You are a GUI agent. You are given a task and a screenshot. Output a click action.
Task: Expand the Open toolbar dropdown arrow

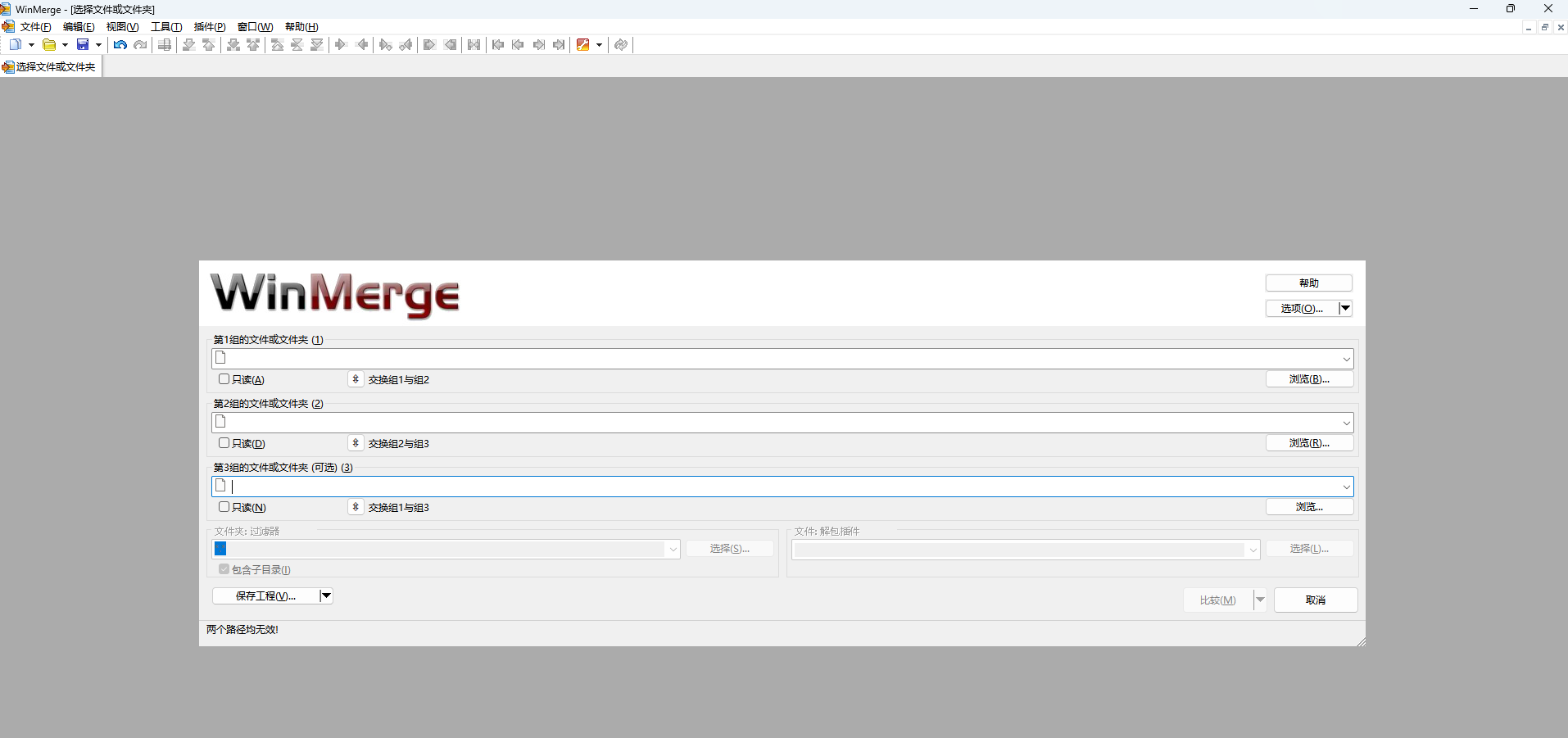click(x=65, y=45)
